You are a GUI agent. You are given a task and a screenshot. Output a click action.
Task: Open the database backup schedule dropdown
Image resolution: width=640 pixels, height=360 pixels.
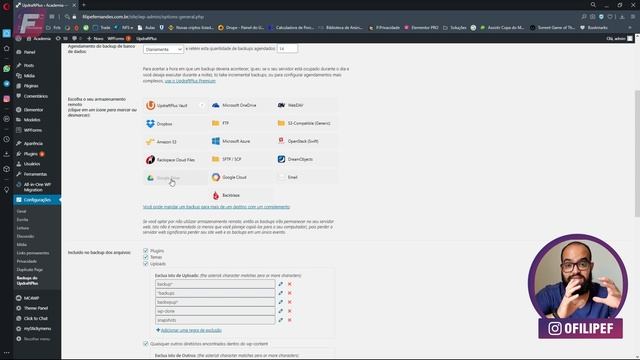click(163, 49)
